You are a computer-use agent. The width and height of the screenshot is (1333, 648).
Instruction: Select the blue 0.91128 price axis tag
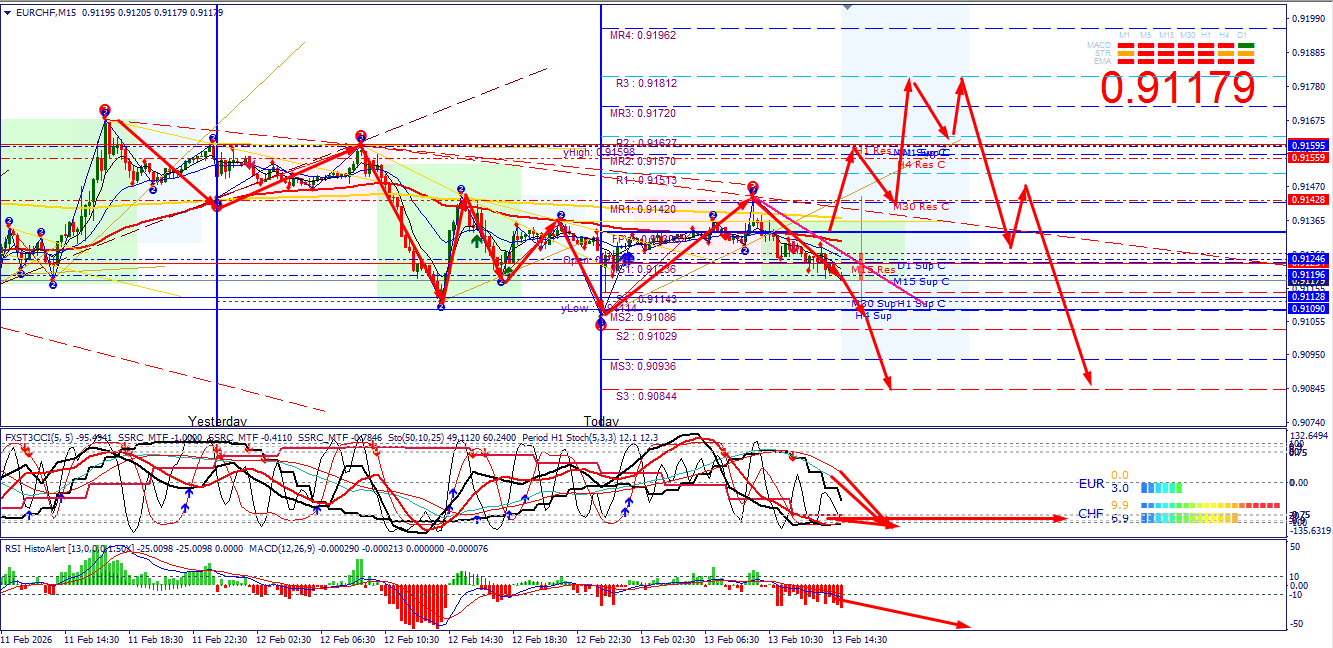pos(1308,297)
